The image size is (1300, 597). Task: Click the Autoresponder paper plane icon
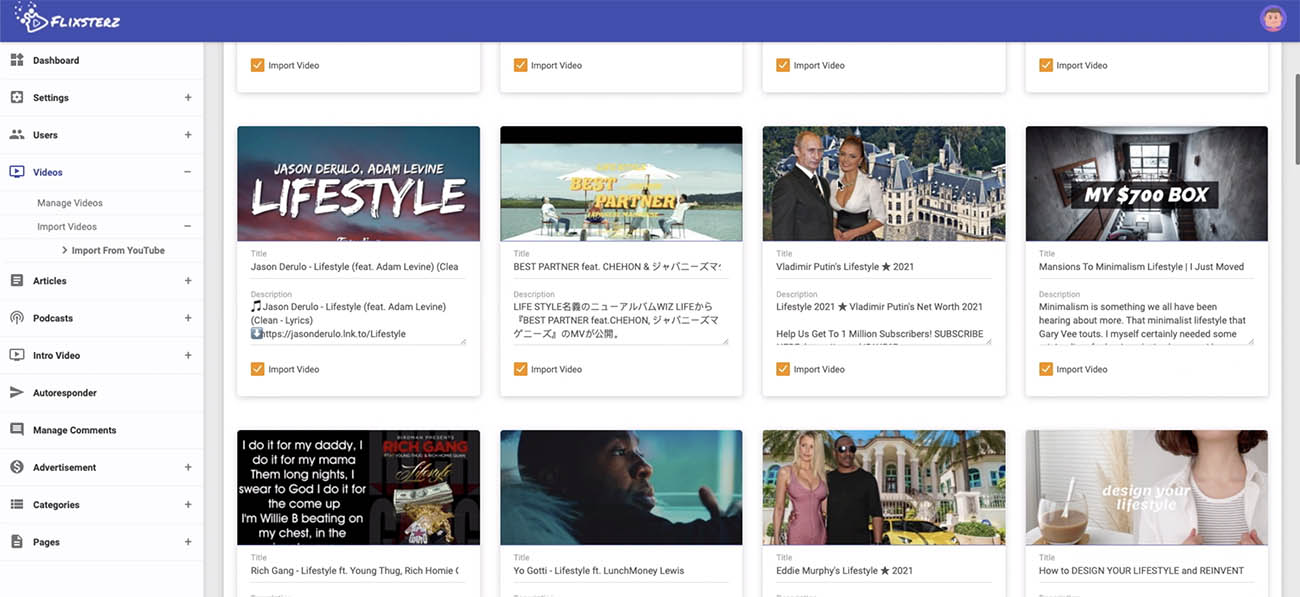tap(17, 392)
